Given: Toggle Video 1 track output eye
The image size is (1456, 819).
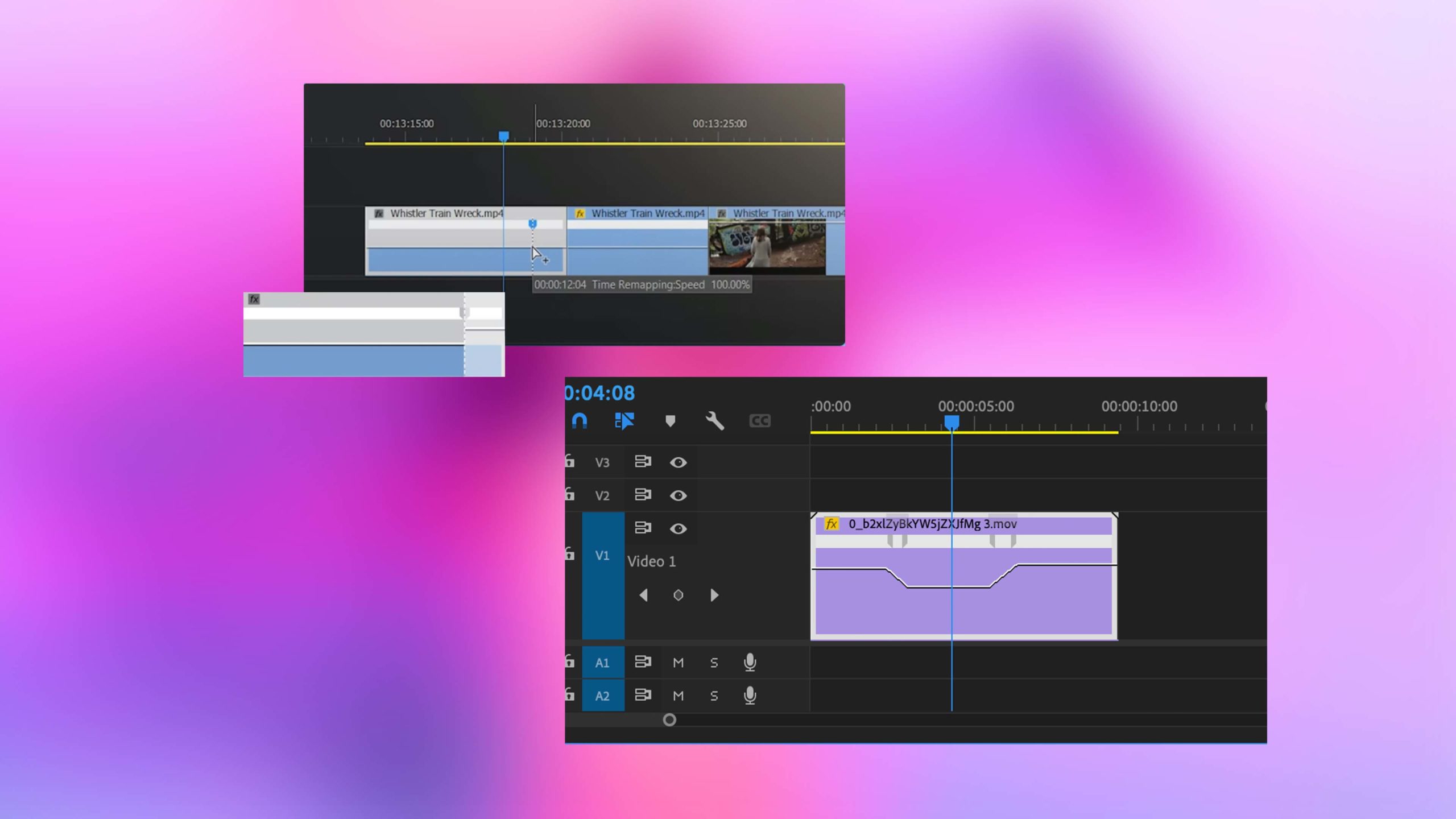Looking at the screenshot, I should point(678,529).
